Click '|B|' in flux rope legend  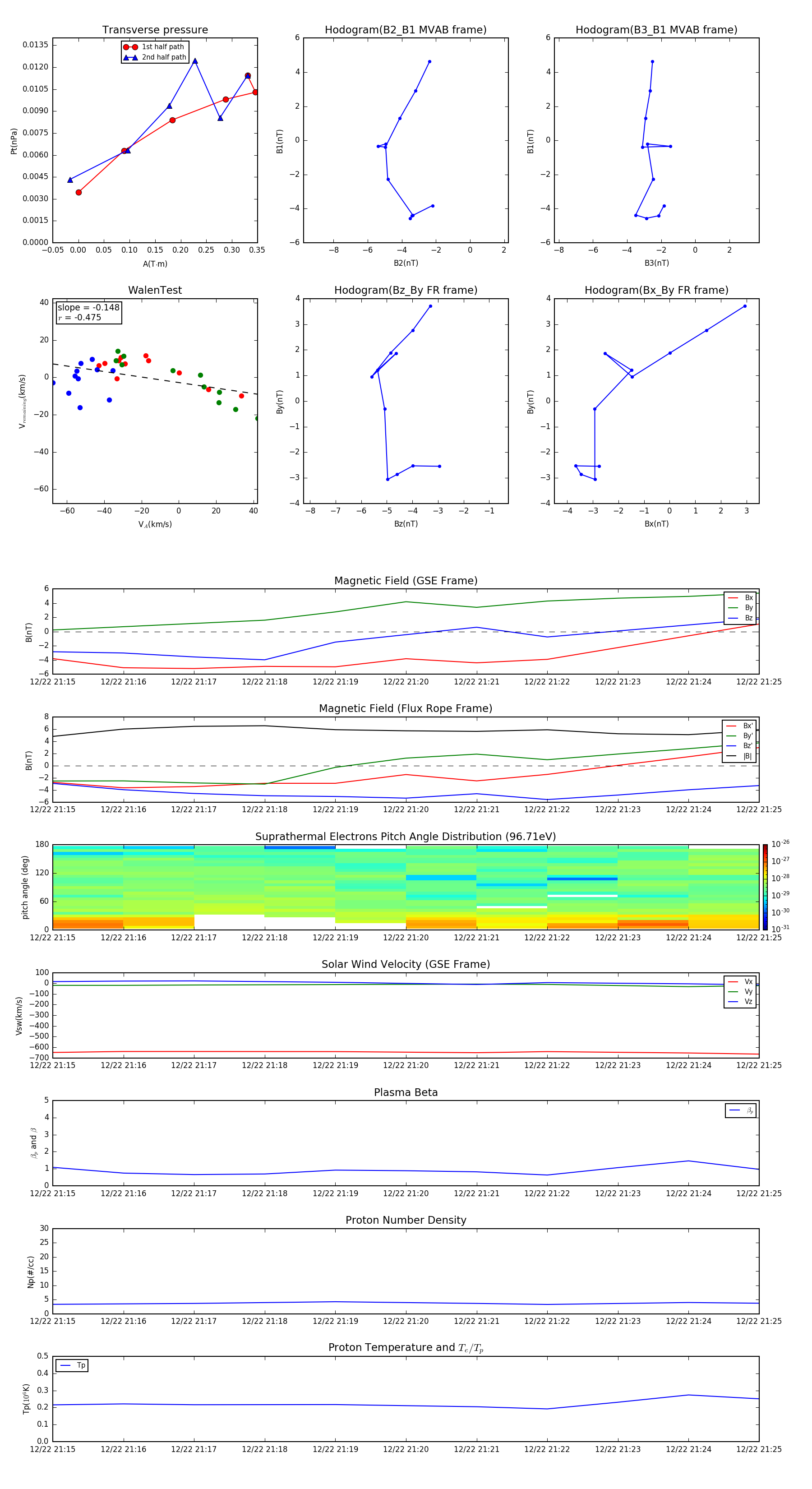coord(747,756)
